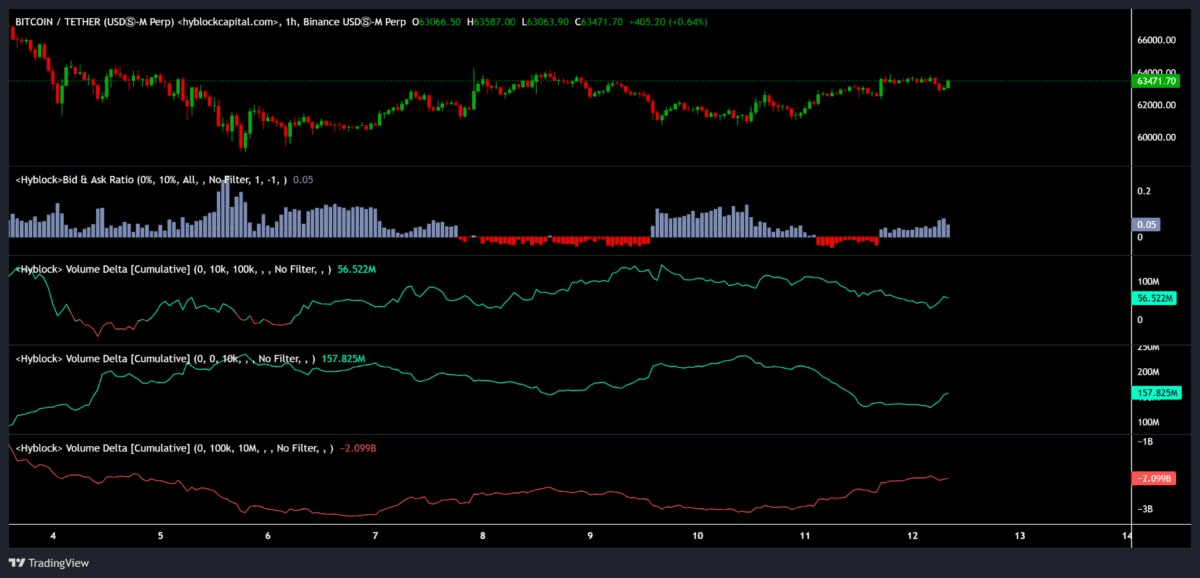
Task: Click the 250M label on volume delta axis
Action: coord(1148,348)
